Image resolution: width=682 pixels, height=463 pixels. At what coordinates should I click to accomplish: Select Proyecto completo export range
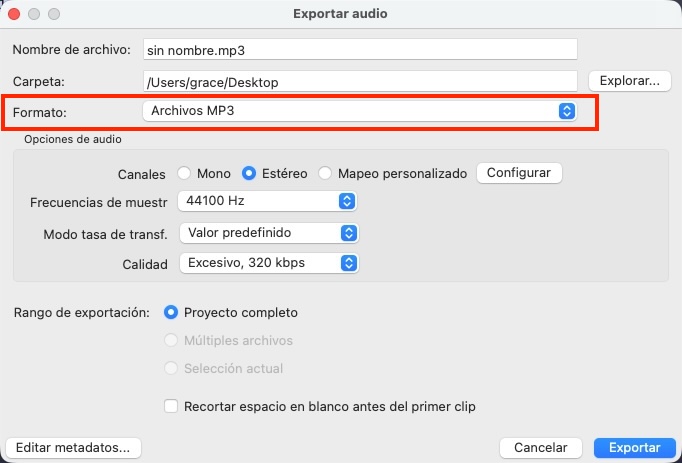[170, 312]
